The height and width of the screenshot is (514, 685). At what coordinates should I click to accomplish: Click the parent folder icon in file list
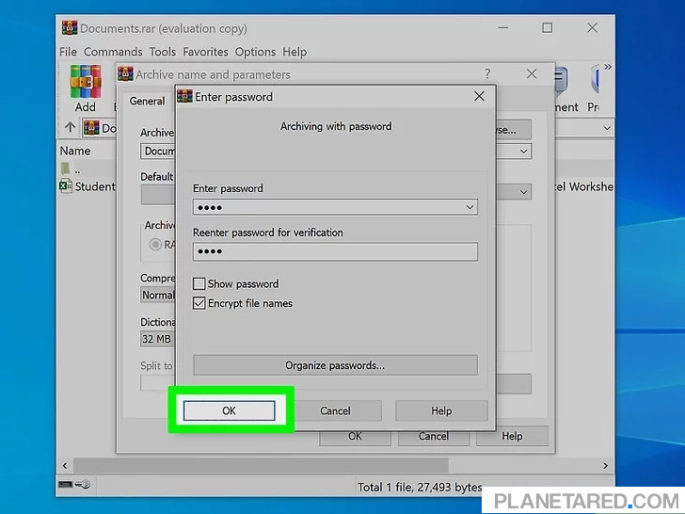click(x=66, y=168)
